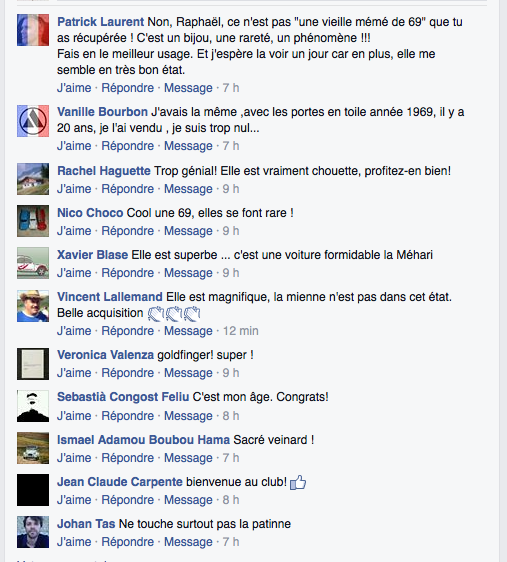Click Message under Johan Tas's comment
Image resolution: width=507 pixels, height=562 pixels.
188,542
